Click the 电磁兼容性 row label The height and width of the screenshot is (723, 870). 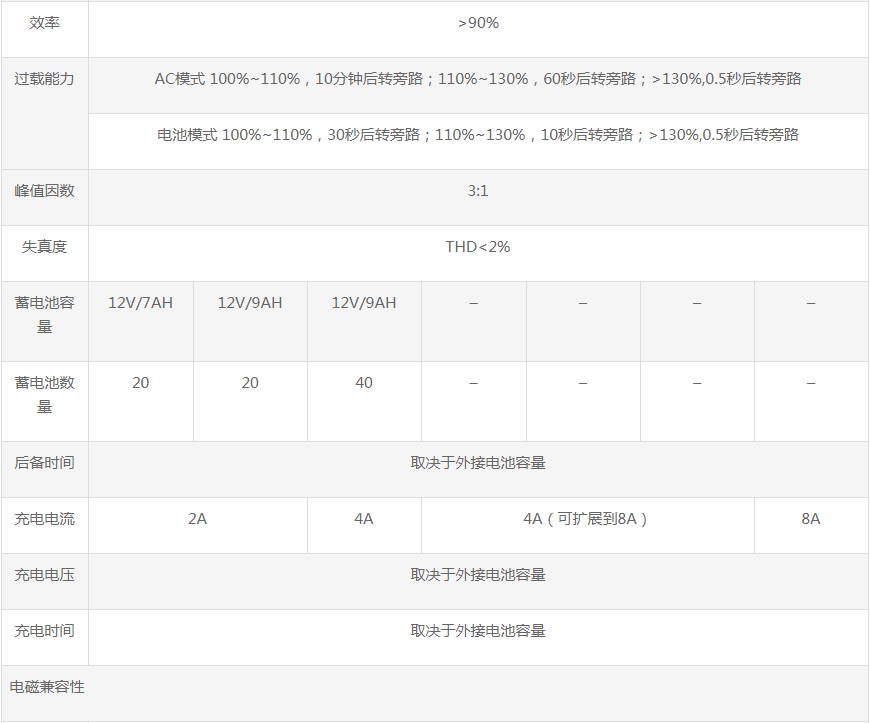47,687
